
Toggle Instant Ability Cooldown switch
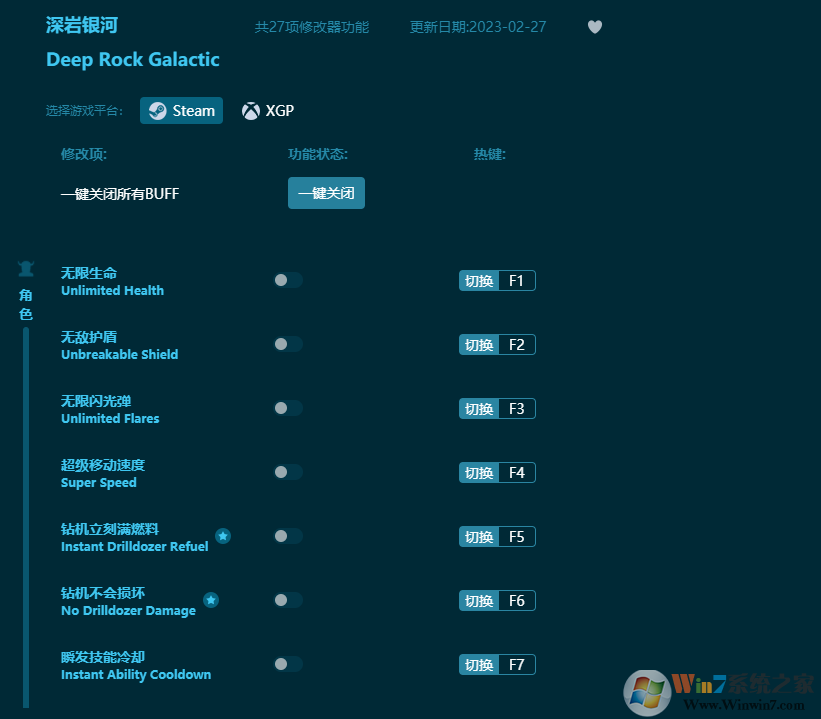point(288,664)
